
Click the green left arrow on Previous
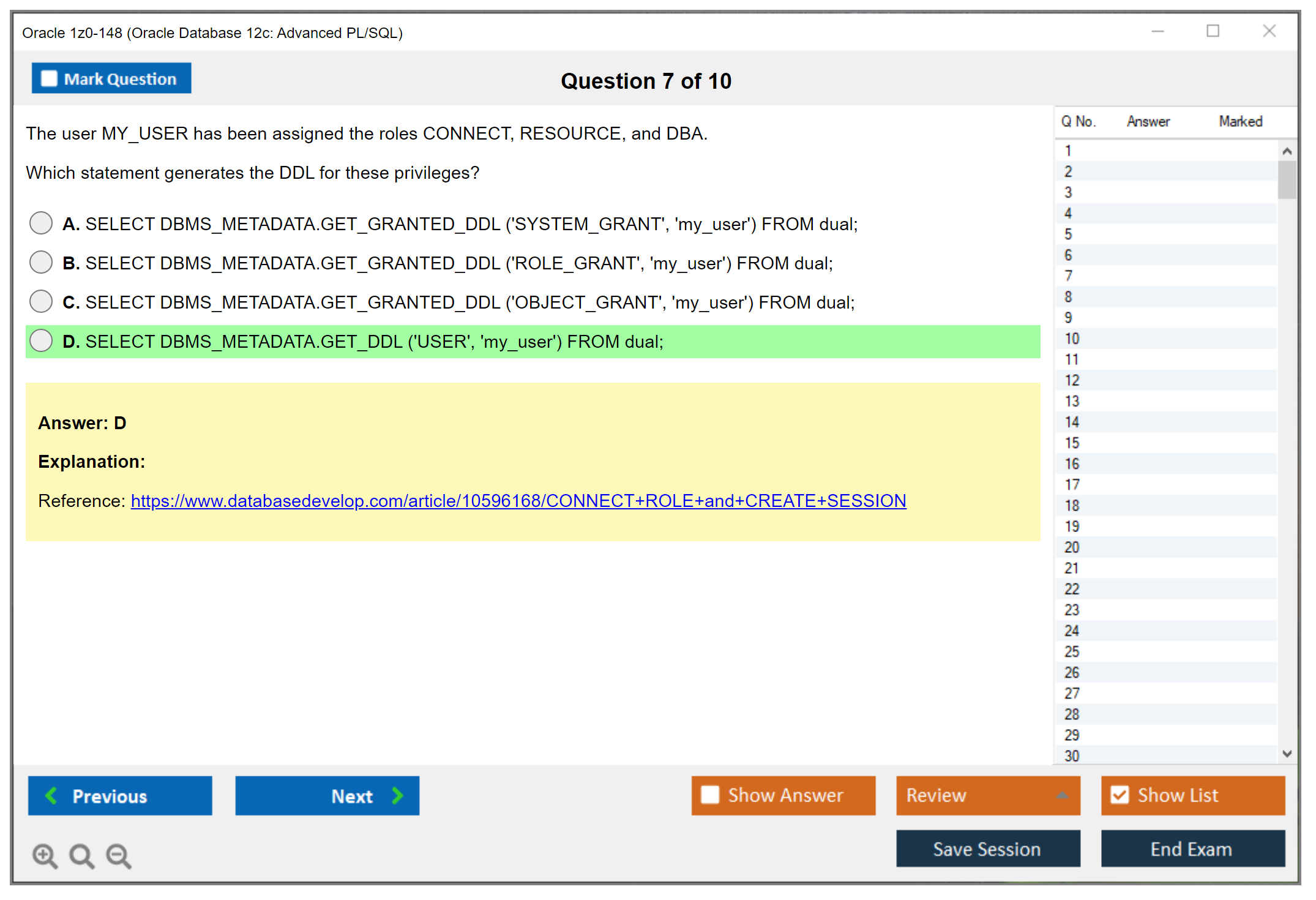[x=51, y=795]
